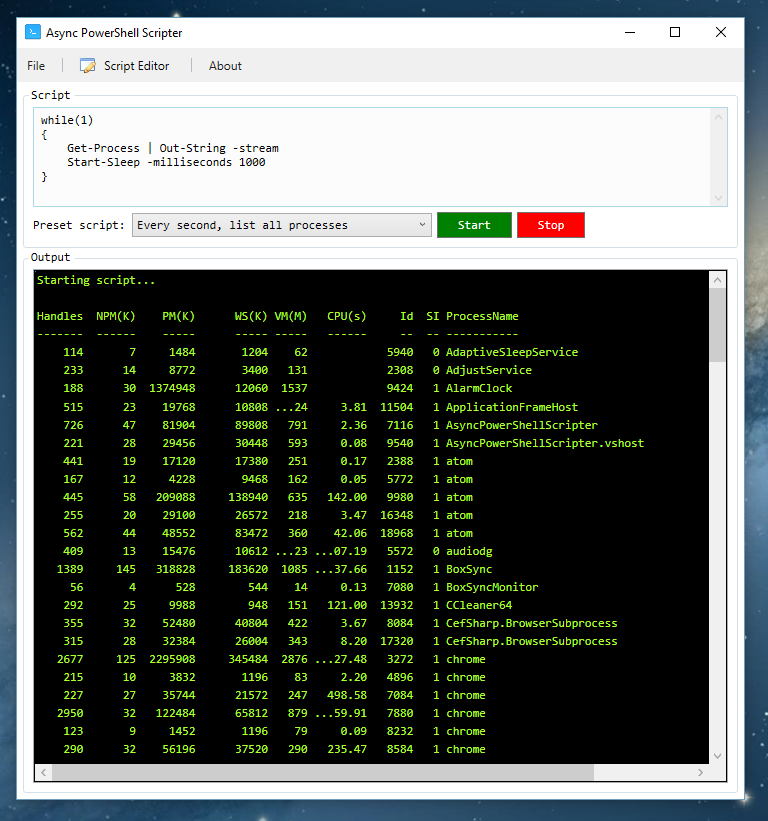Minimize the Async PowerShell Scripter window
This screenshot has width=768, height=821.
(x=630, y=32)
